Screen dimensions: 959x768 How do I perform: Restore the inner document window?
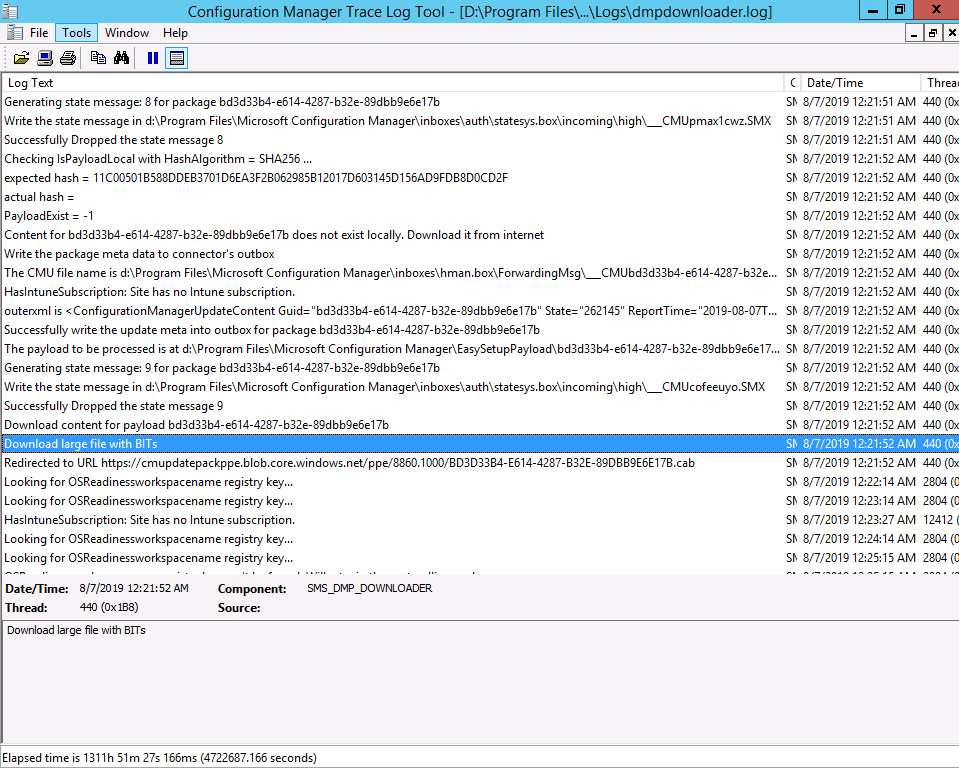click(x=933, y=33)
